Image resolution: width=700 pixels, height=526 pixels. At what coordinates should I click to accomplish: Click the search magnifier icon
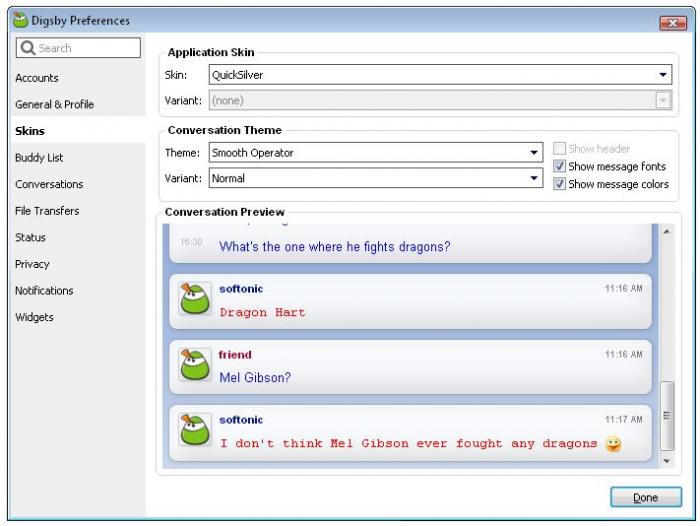(x=28, y=48)
